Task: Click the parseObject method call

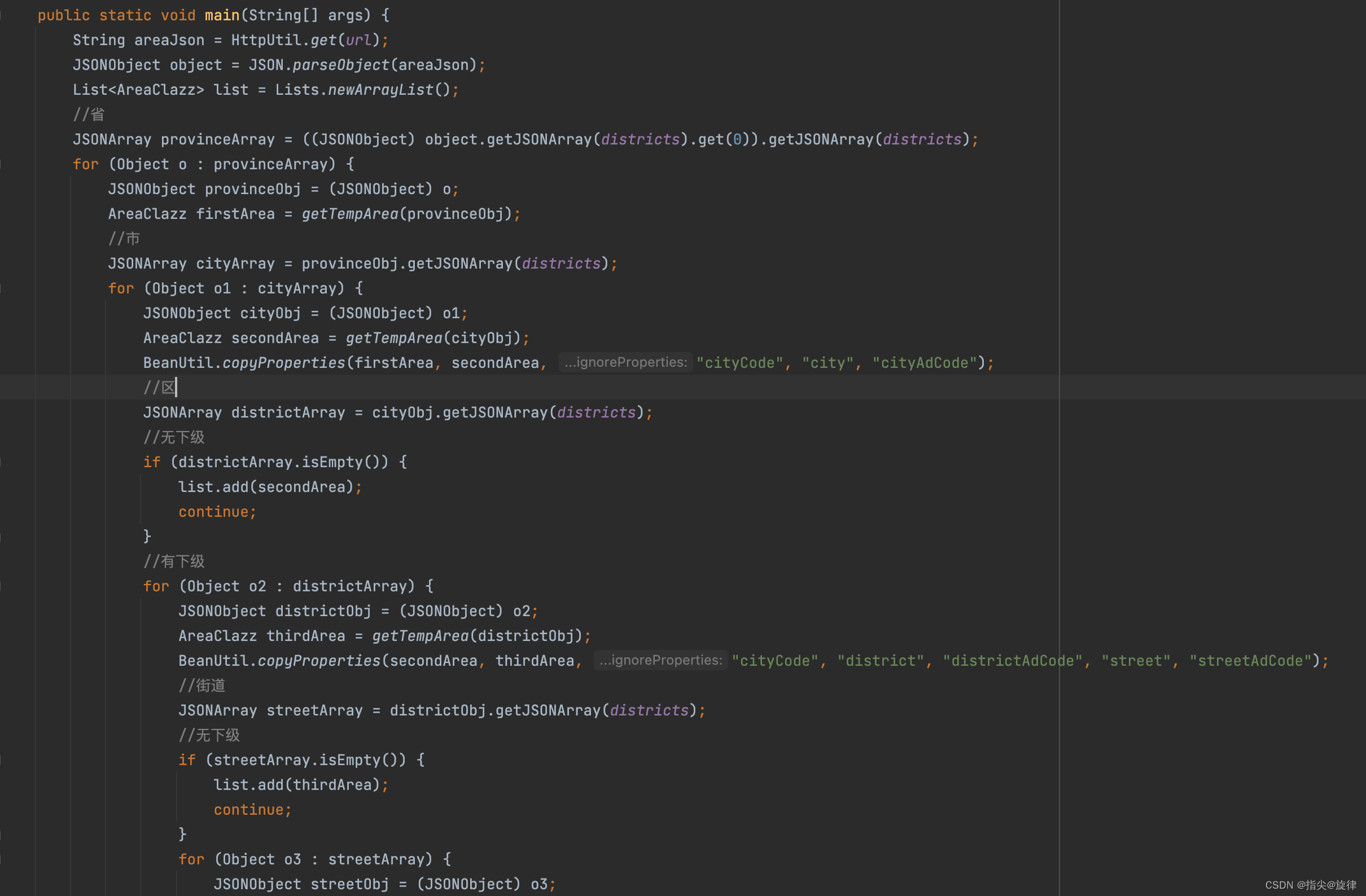Action: coord(341,65)
